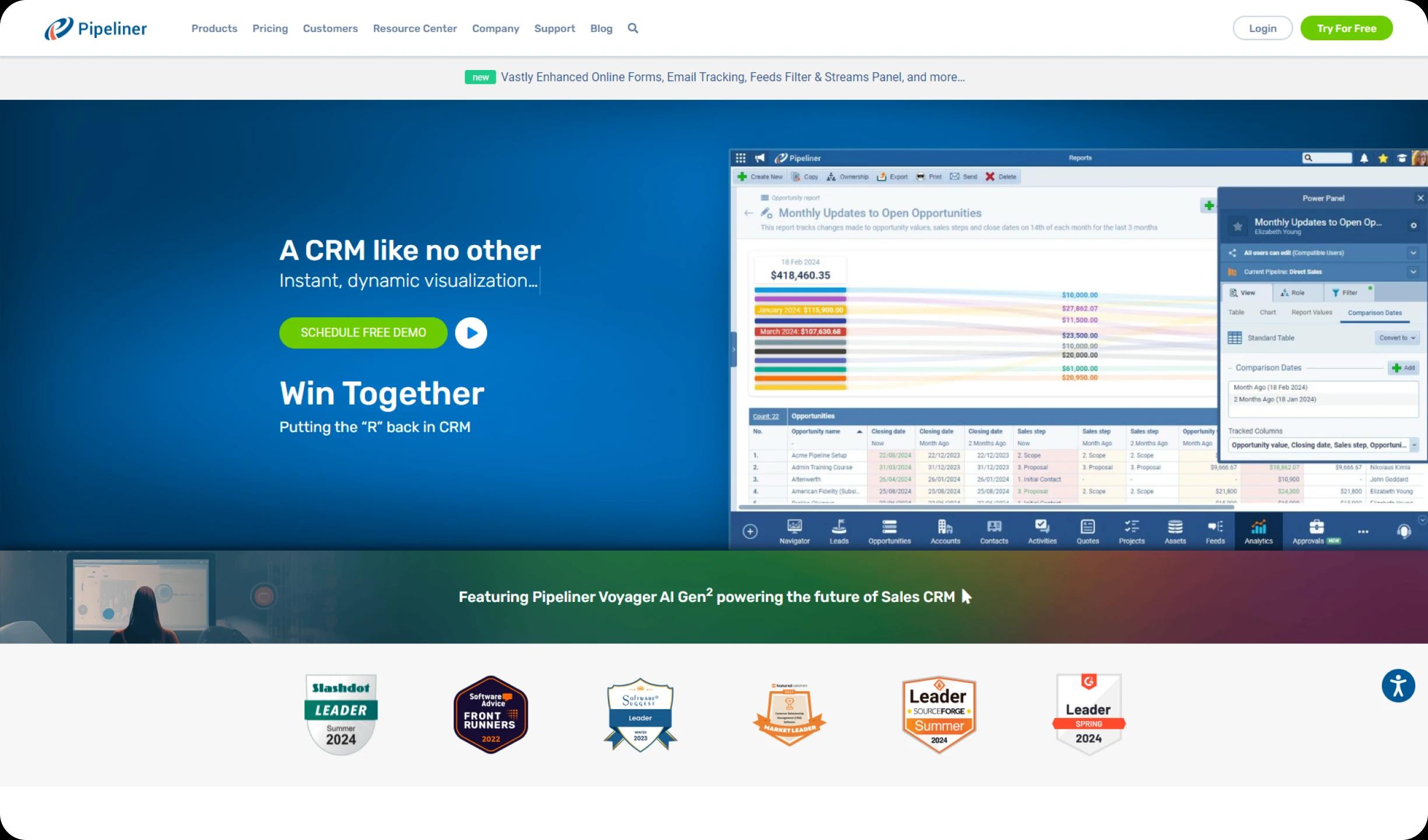The width and height of the screenshot is (1428, 840).
Task: Open Assets in bottom bar
Action: coord(1175,531)
